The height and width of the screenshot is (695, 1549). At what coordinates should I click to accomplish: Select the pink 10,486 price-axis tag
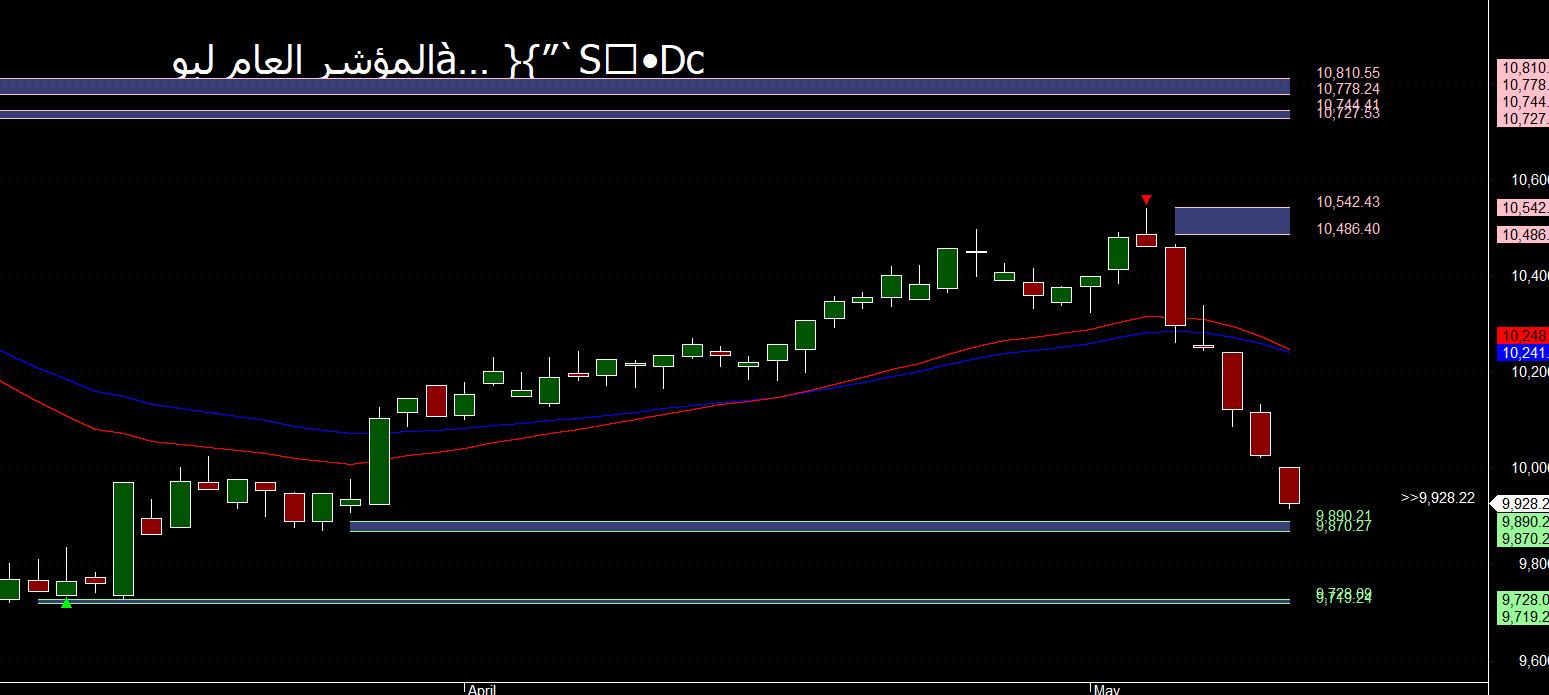(1523, 235)
